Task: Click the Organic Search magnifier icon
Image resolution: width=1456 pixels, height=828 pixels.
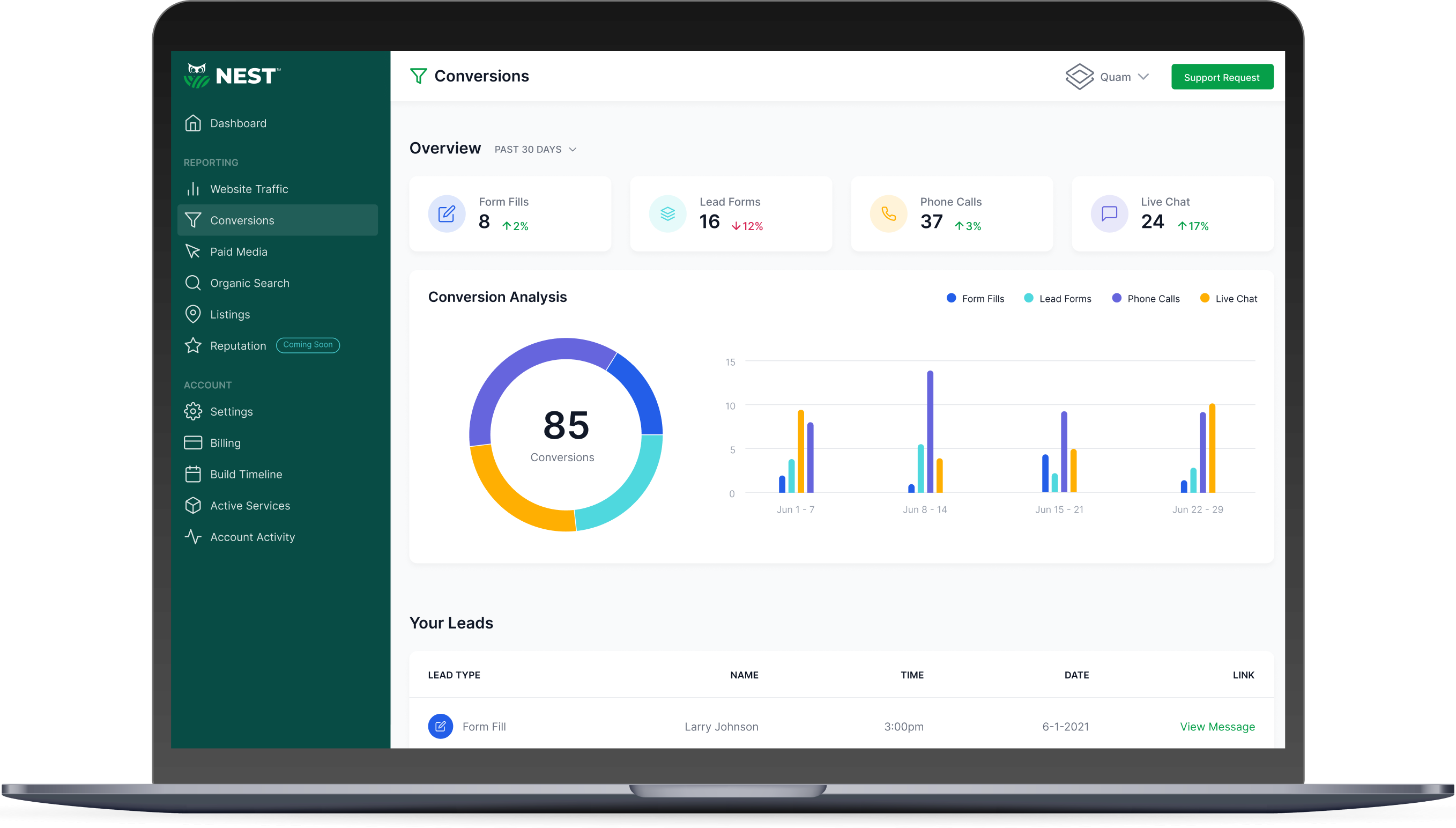Action: 192,283
